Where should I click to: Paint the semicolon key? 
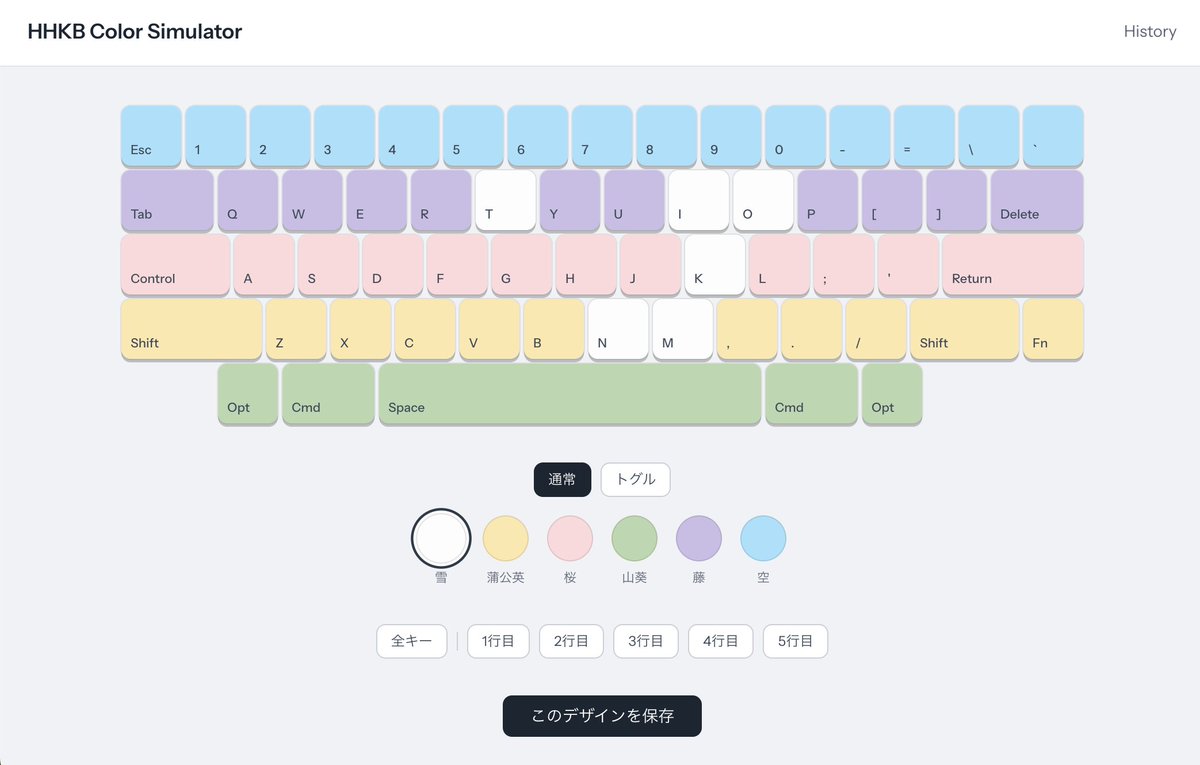(x=844, y=265)
